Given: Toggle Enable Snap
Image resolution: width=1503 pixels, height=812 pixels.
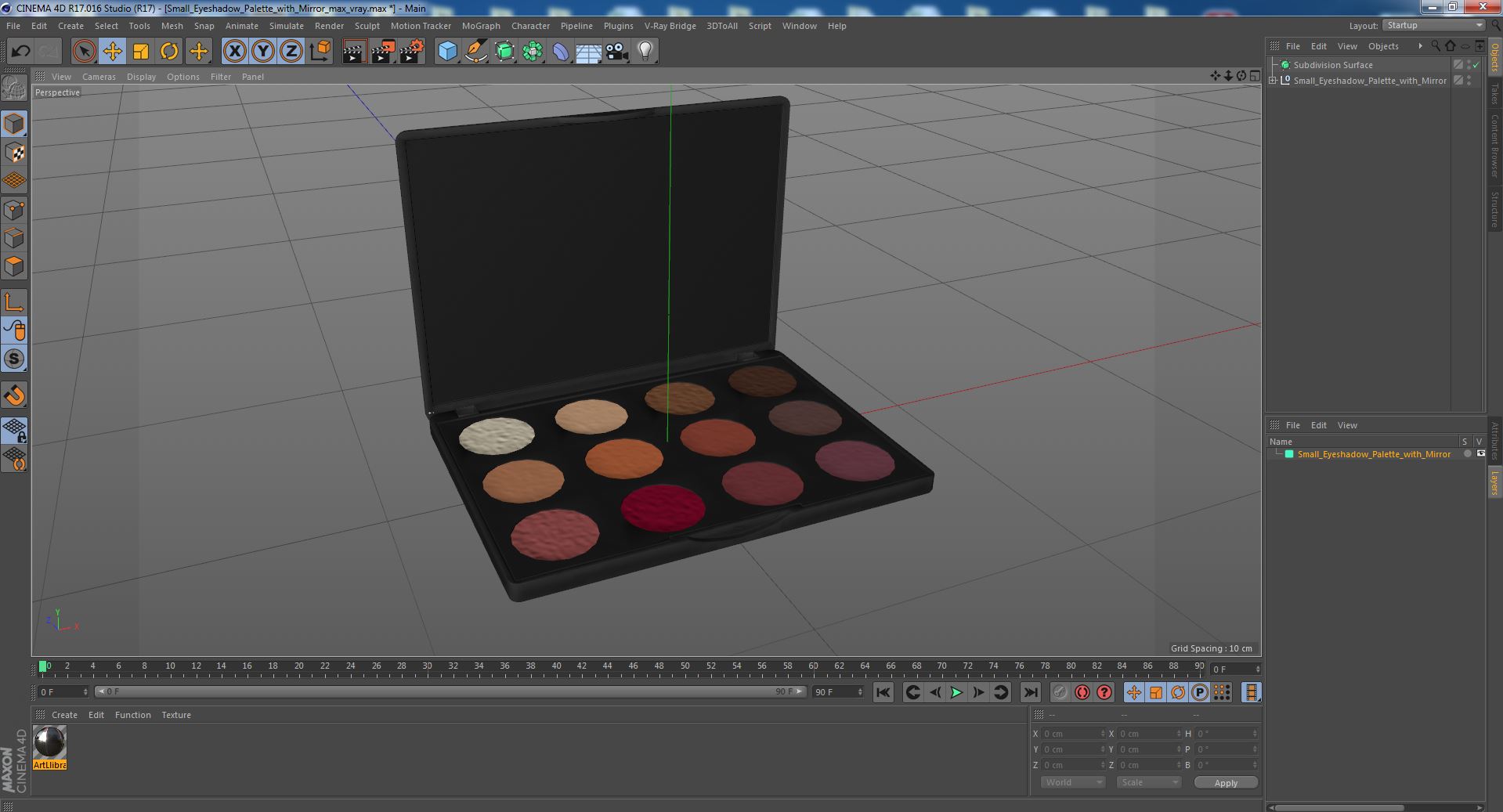Looking at the screenshot, I should tap(14, 395).
